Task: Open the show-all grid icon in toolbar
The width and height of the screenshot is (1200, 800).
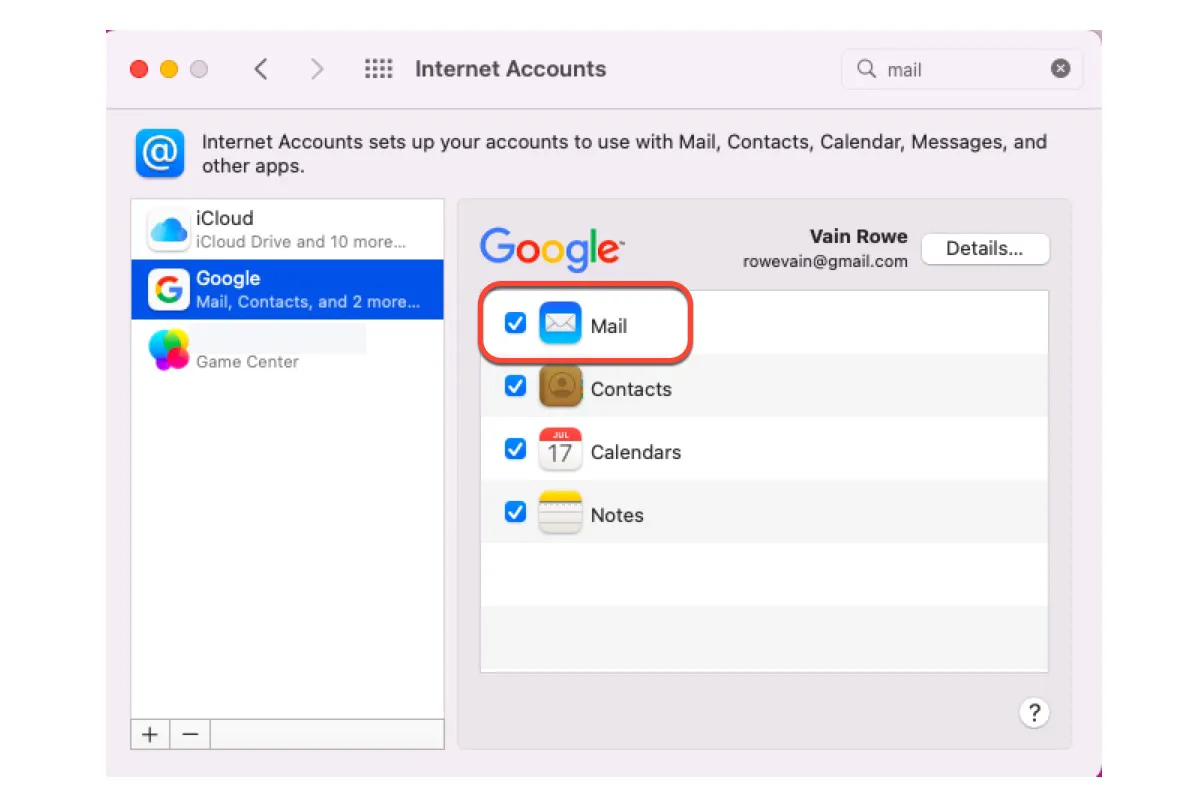Action: [x=378, y=68]
